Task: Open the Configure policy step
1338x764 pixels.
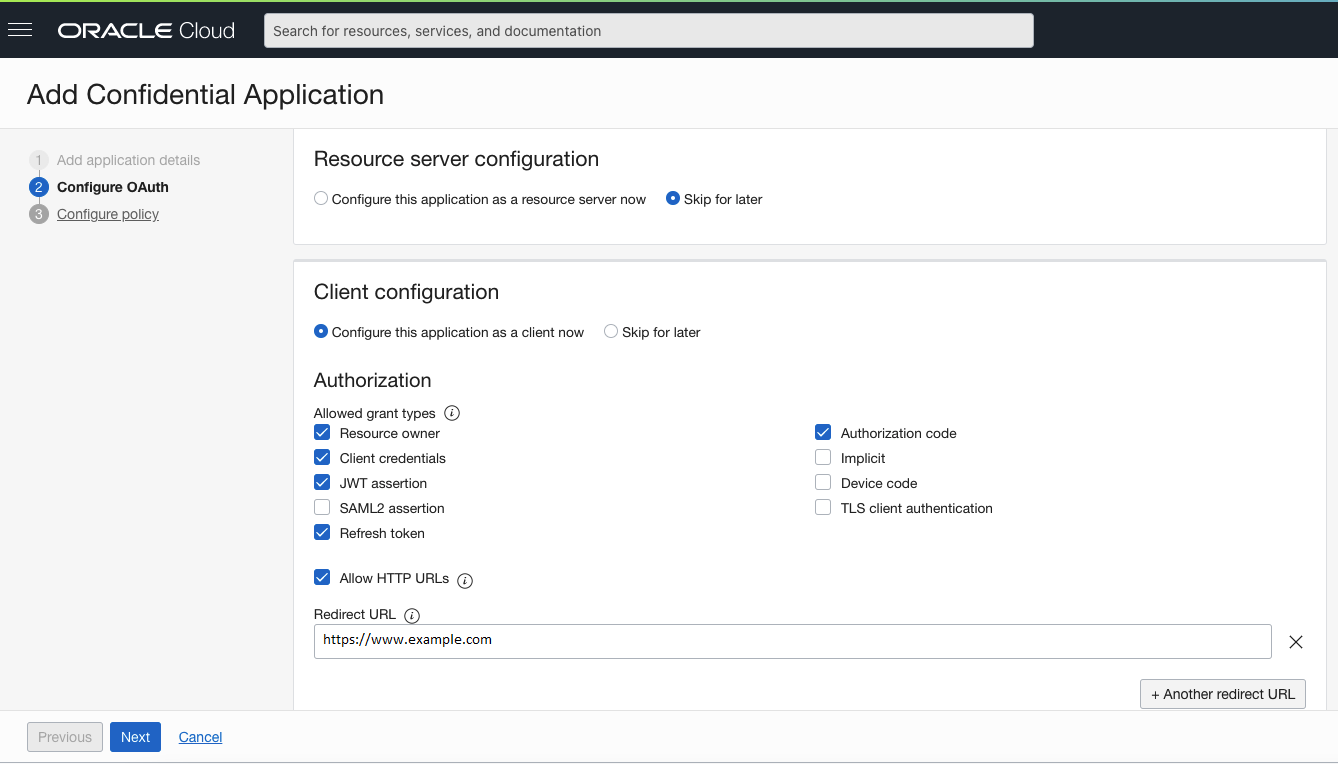Action: click(x=108, y=214)
